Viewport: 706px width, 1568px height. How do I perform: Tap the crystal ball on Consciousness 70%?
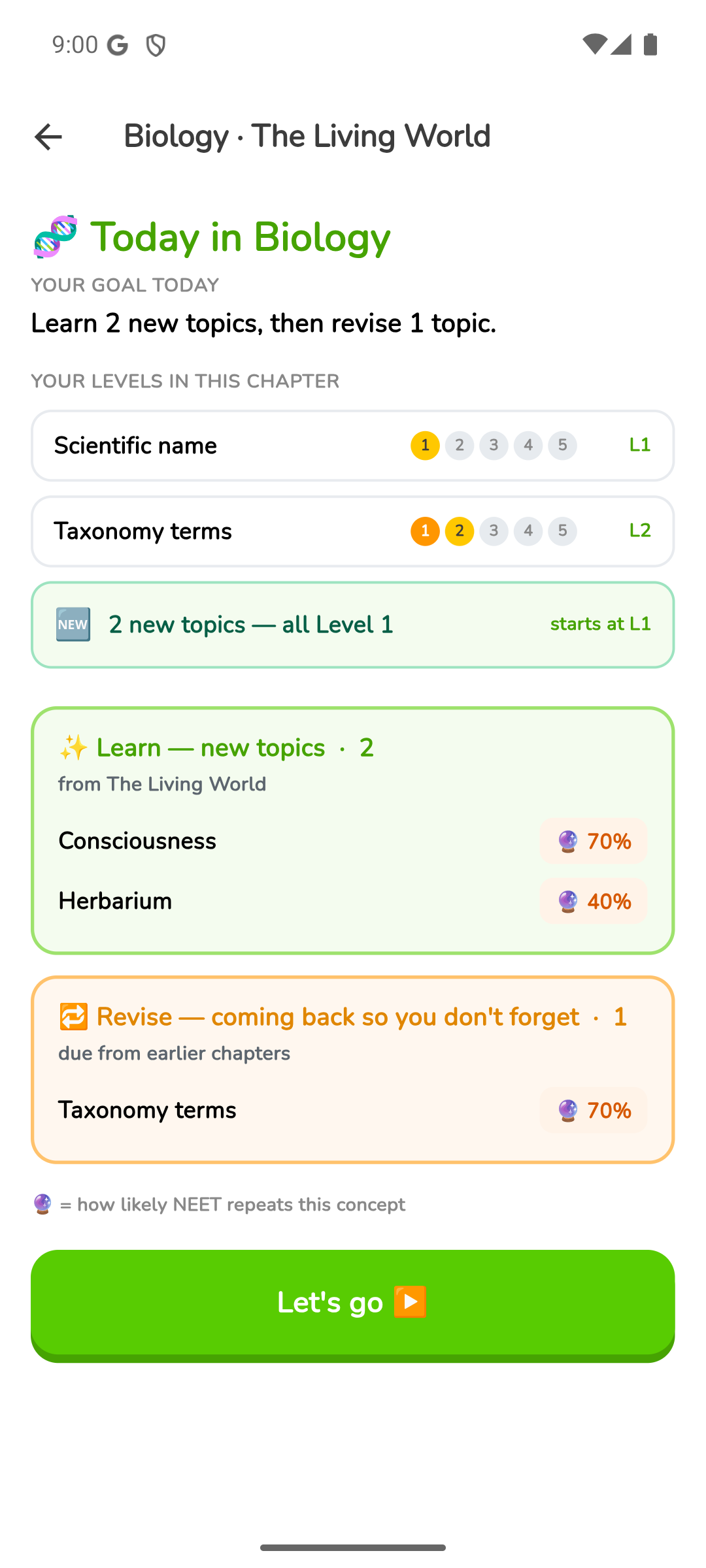point(568,841)
